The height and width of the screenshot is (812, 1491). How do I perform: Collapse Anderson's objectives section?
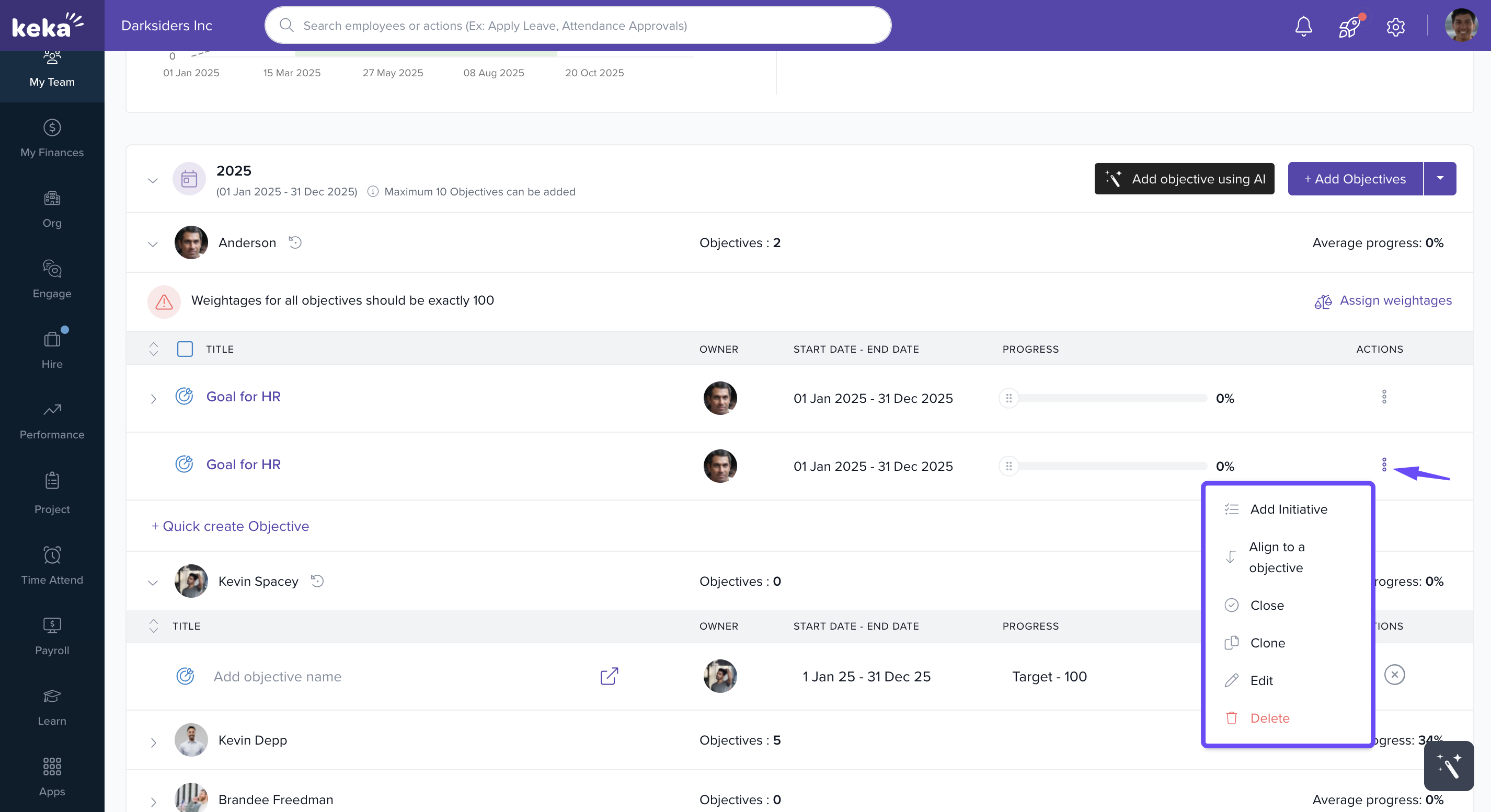[153, 244]
